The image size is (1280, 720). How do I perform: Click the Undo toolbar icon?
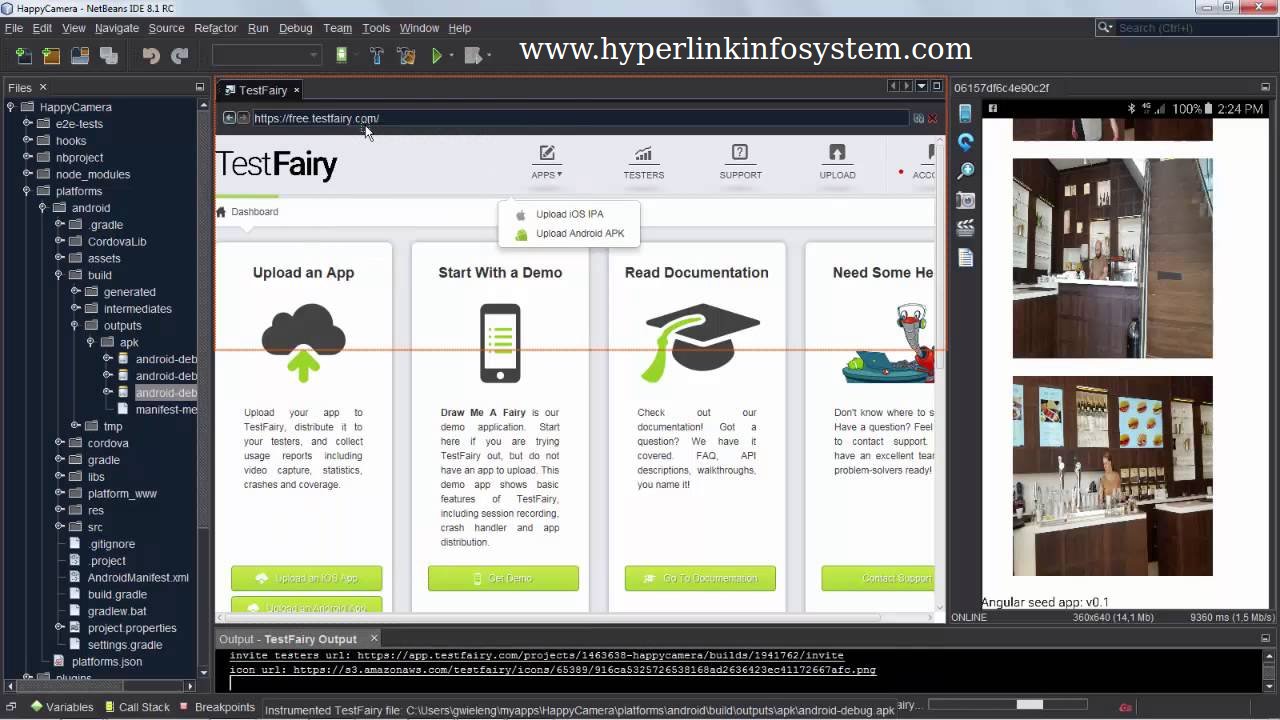[x=151, y=56]
